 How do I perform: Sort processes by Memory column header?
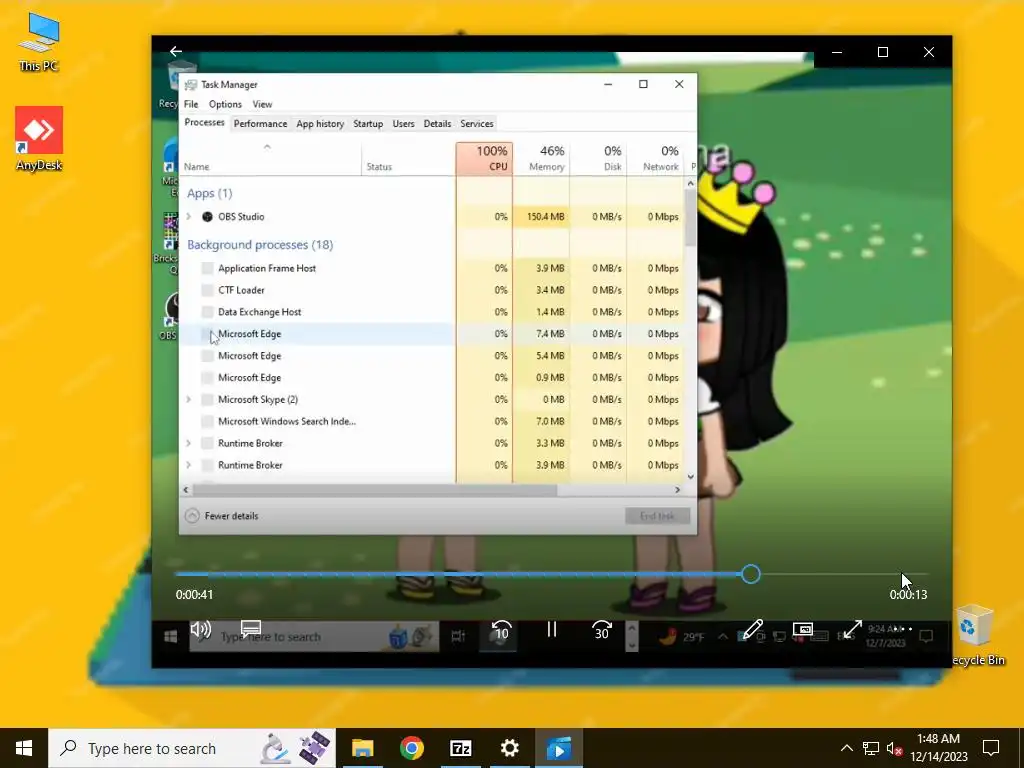click(x=541, y=159)
